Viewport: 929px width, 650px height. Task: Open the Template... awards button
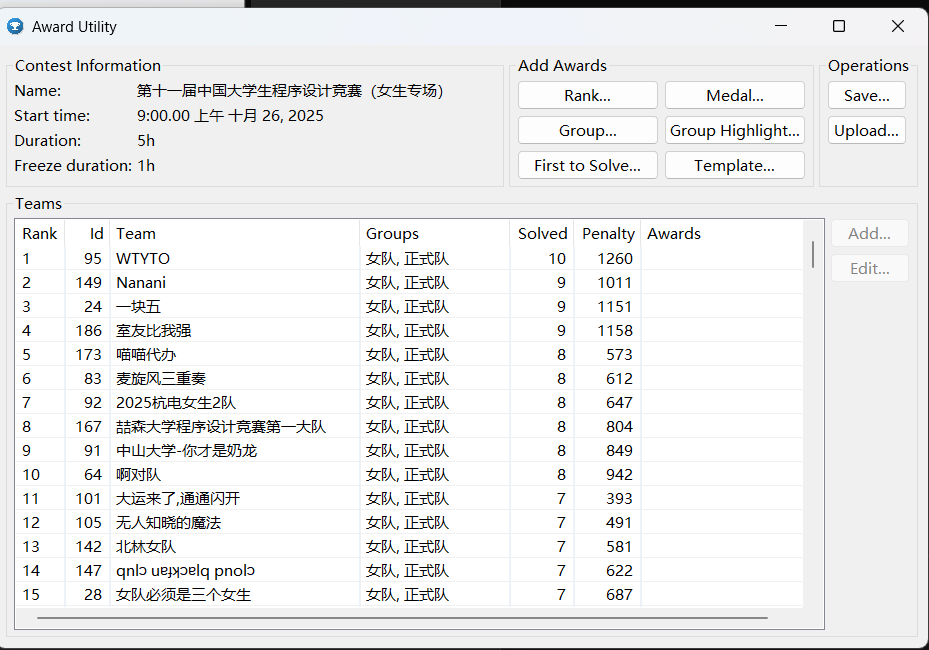coord(734,166)
